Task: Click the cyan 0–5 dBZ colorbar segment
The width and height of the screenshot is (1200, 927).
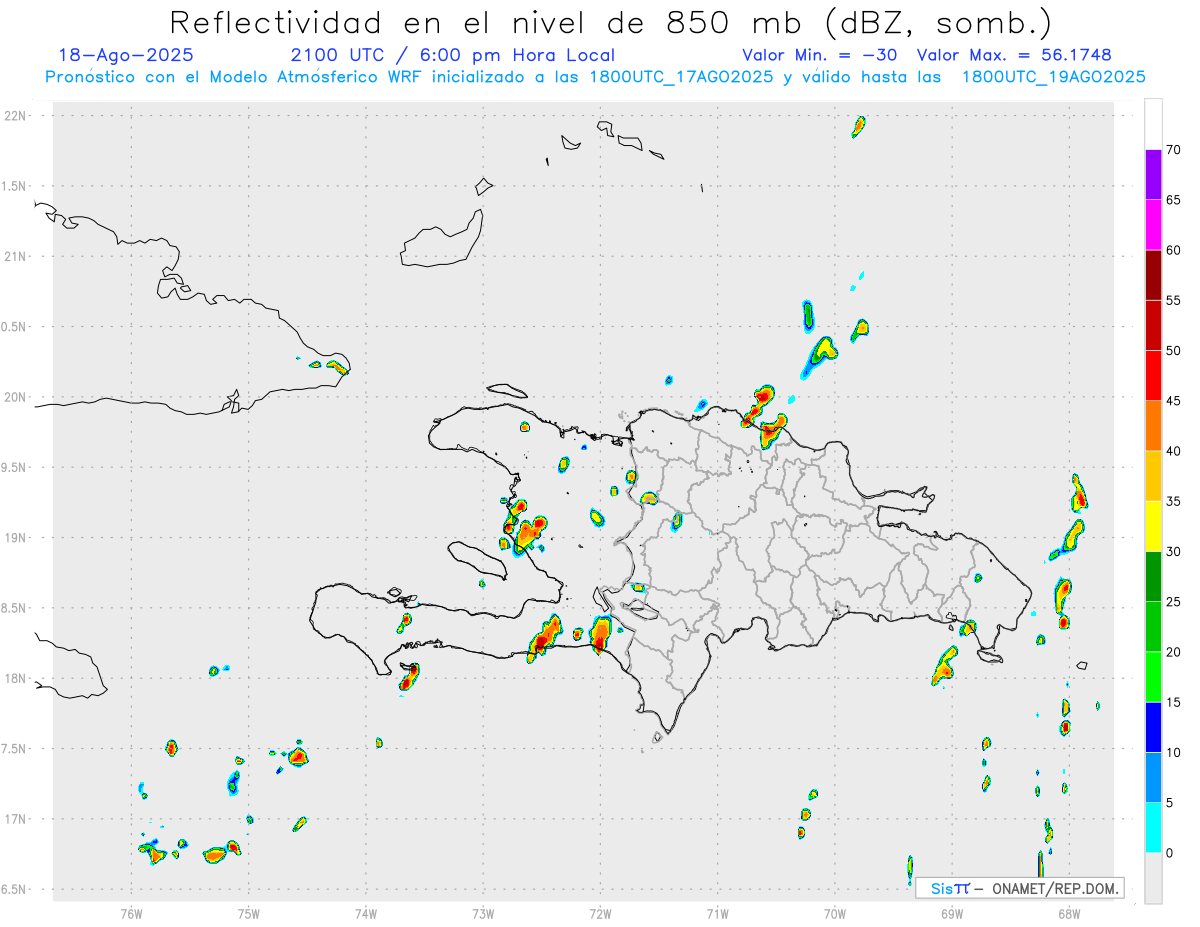Action: point(1153,828)
